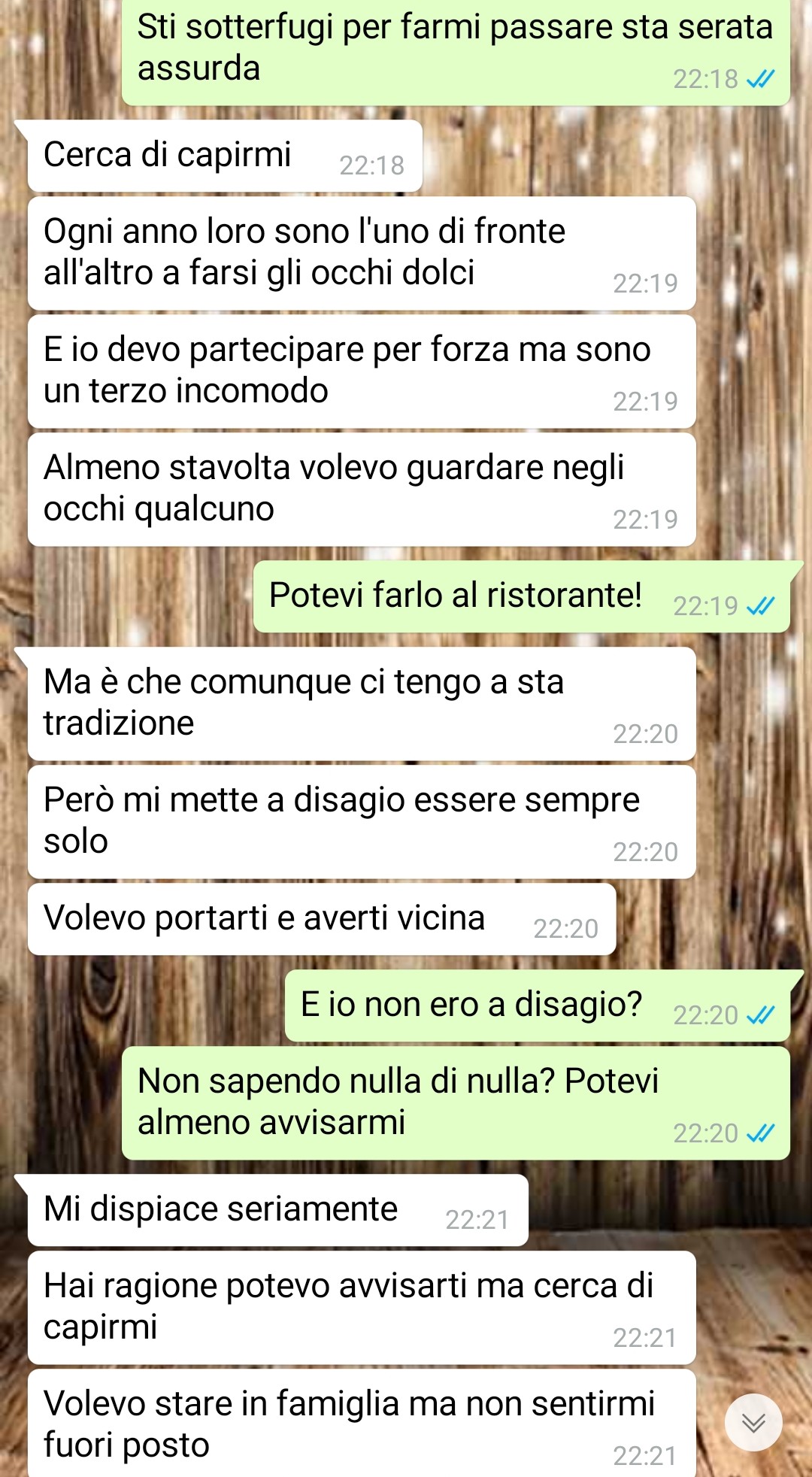Tap read ticks on 'Potevi almeno avvisarmi' message
The height and width of the screenshot is (1477, 812).
click(760, 1133)
